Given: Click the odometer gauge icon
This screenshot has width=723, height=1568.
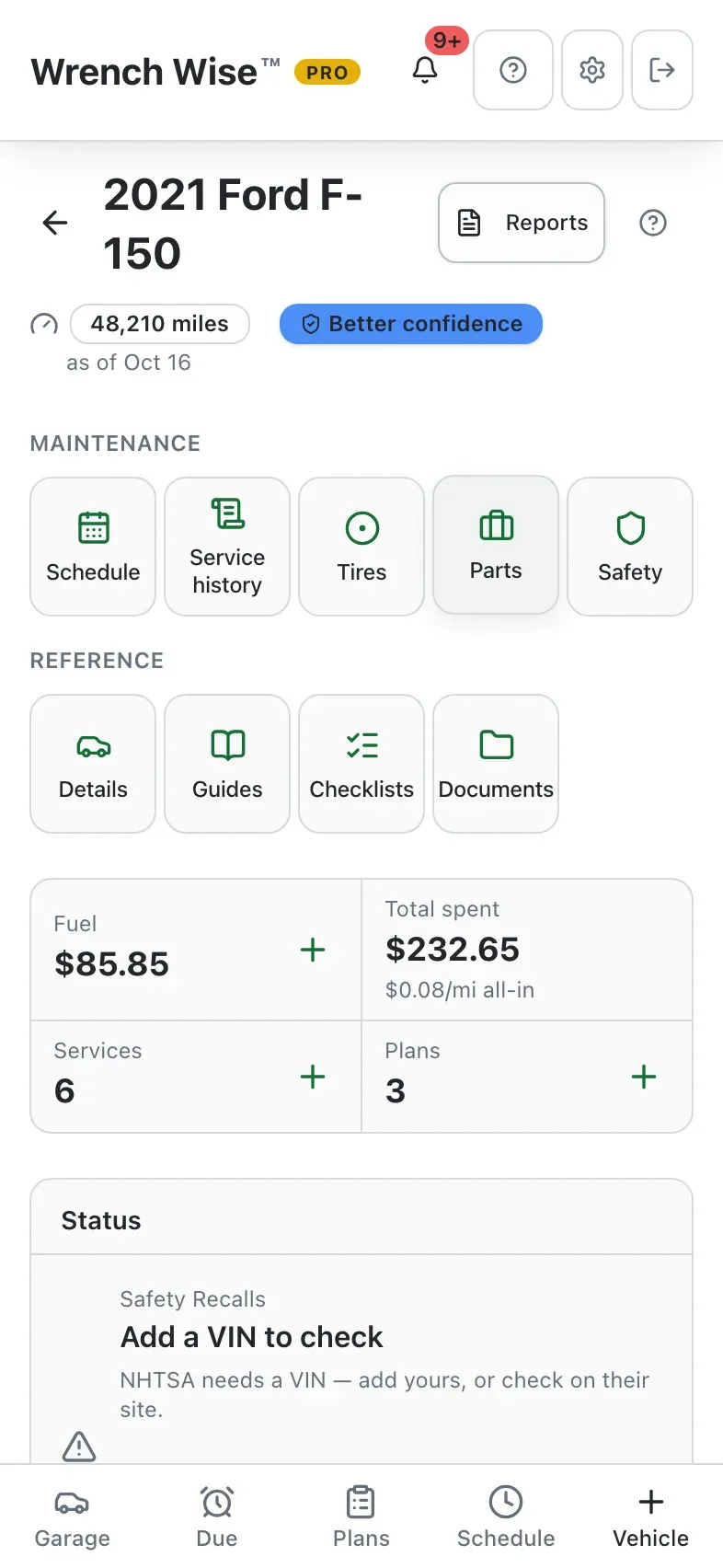Looking at the screenshot, I should coord(44,324).
